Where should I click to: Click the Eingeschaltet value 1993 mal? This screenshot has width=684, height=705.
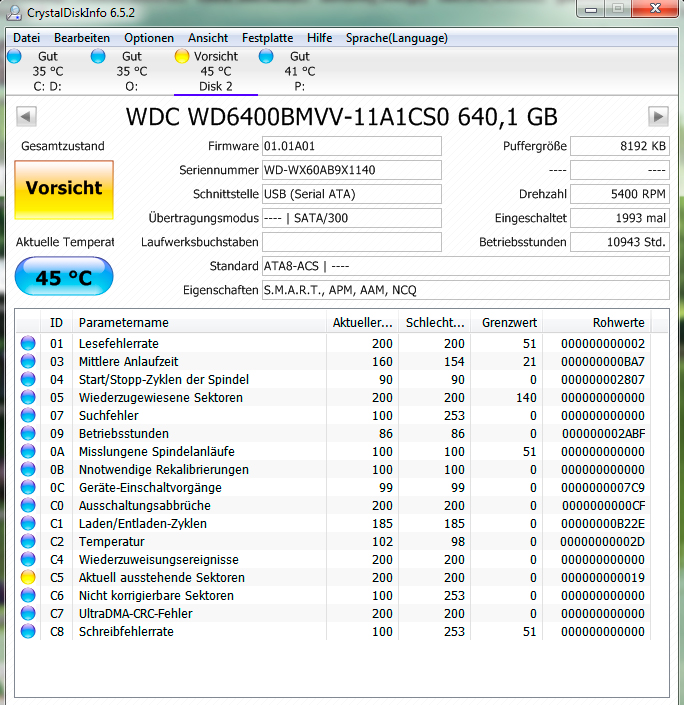pos(620,218)
